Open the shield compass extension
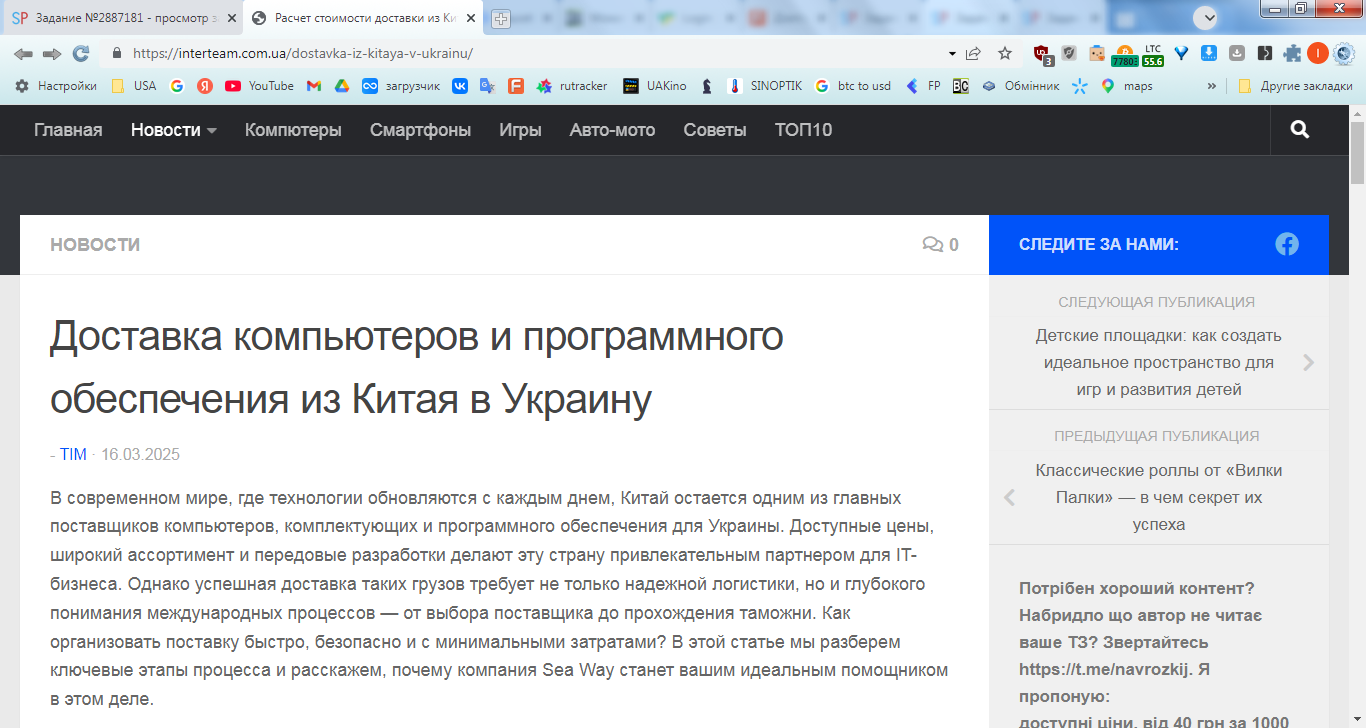Screen dimensions: 1366x728 (x=1069, y=53)
